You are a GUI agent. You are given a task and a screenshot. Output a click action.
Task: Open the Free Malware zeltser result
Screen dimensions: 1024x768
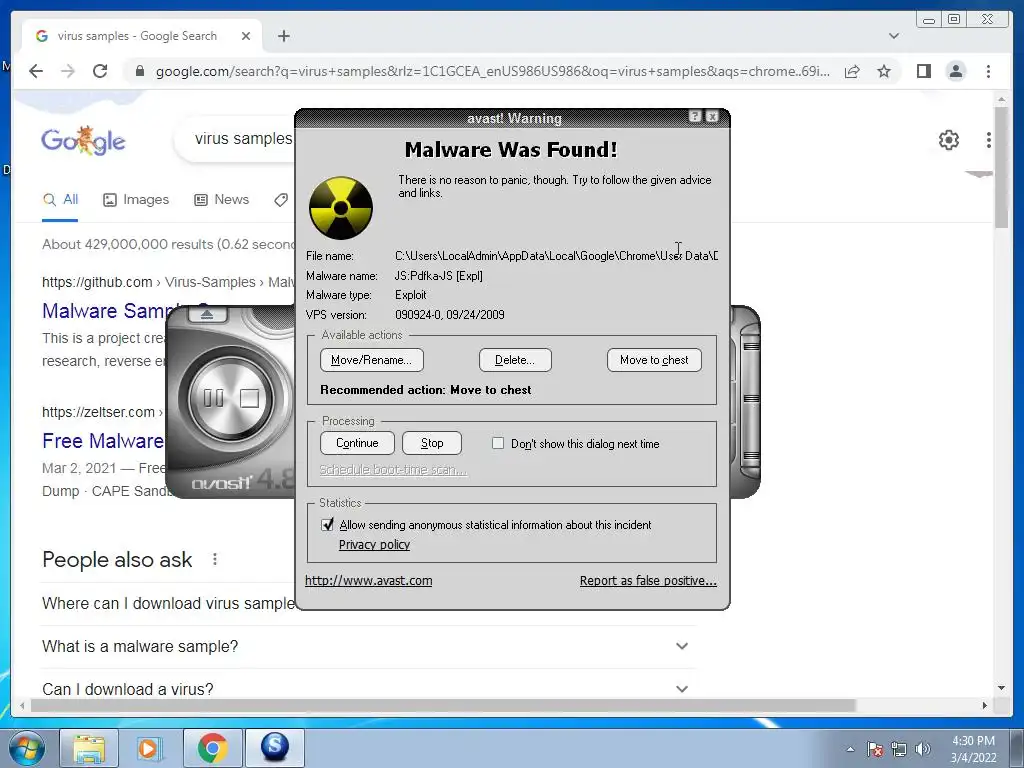pyautogui.click(x=103, y=441)
